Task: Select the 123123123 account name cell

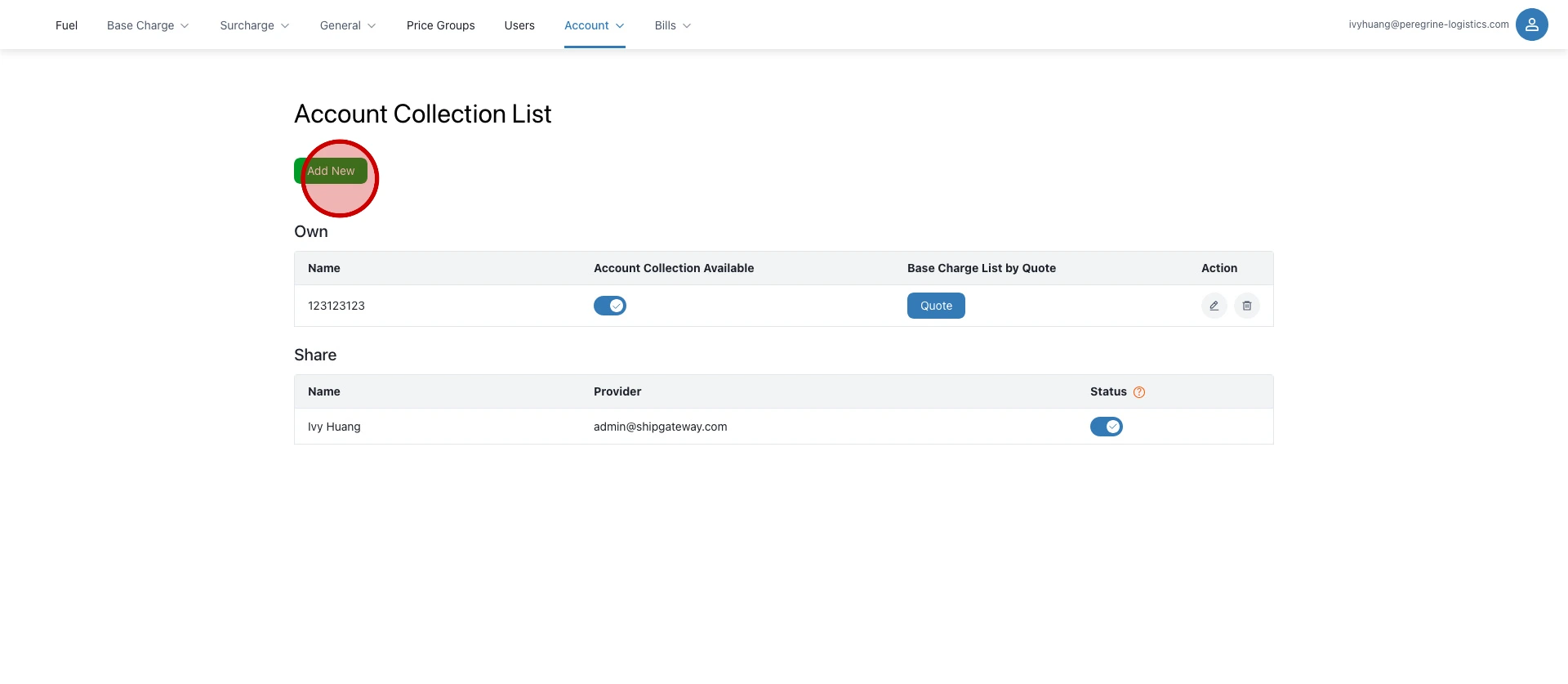Action: pos(336,306)
